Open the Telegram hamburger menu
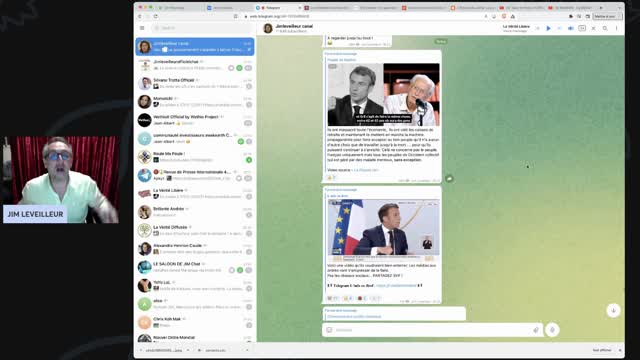Screen dimensions: 640x360 (142, 28)
